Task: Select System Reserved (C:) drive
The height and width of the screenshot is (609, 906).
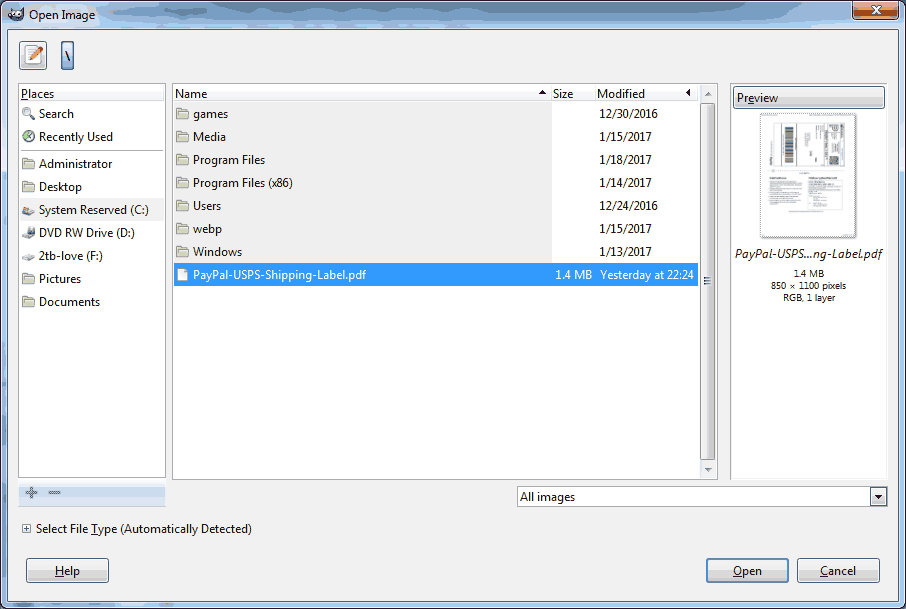Action: tap(91, 210)
